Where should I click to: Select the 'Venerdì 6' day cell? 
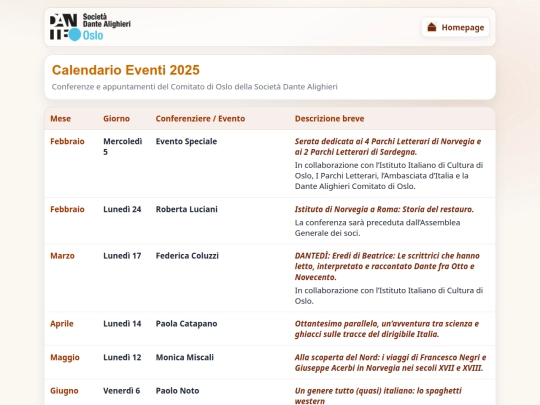point(122,391)
